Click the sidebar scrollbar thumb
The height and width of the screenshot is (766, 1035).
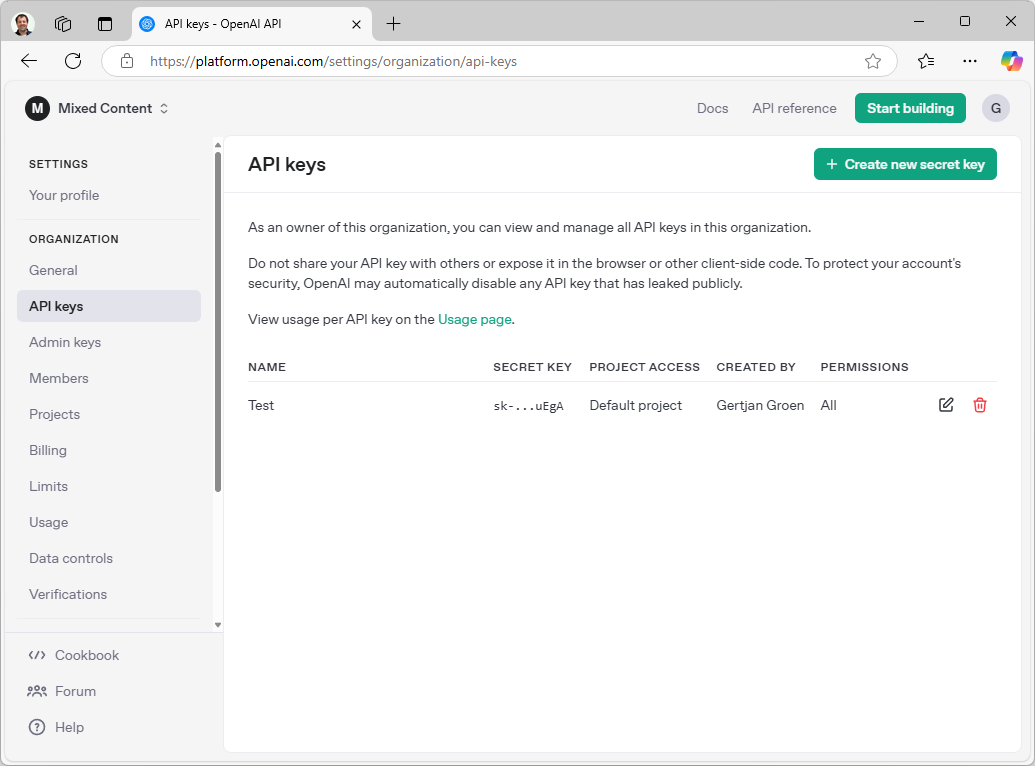click(218, 322)
